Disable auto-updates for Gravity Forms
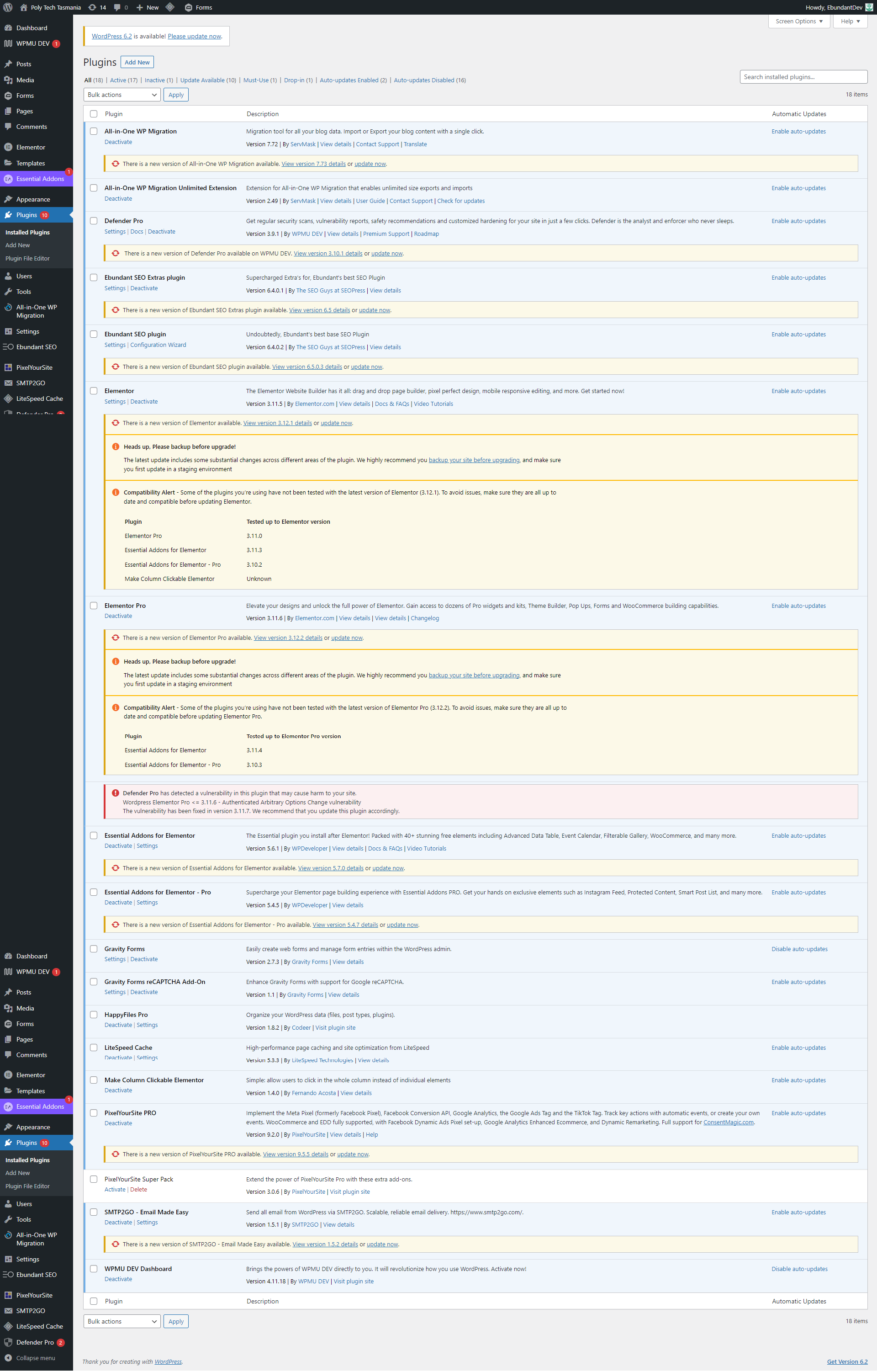 [799, 949]
